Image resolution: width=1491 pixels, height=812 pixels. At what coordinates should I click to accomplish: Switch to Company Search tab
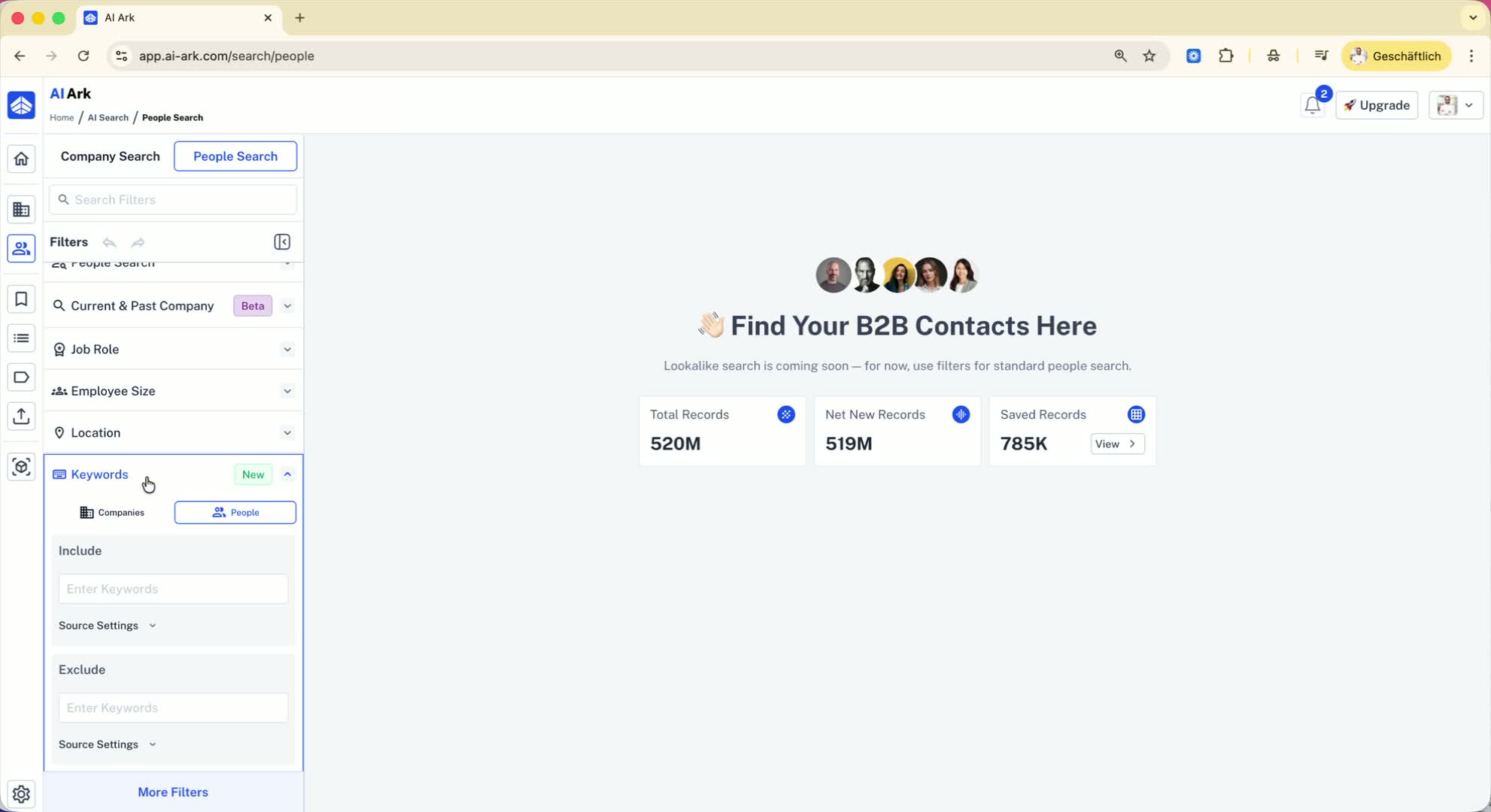tap(111, 156)
